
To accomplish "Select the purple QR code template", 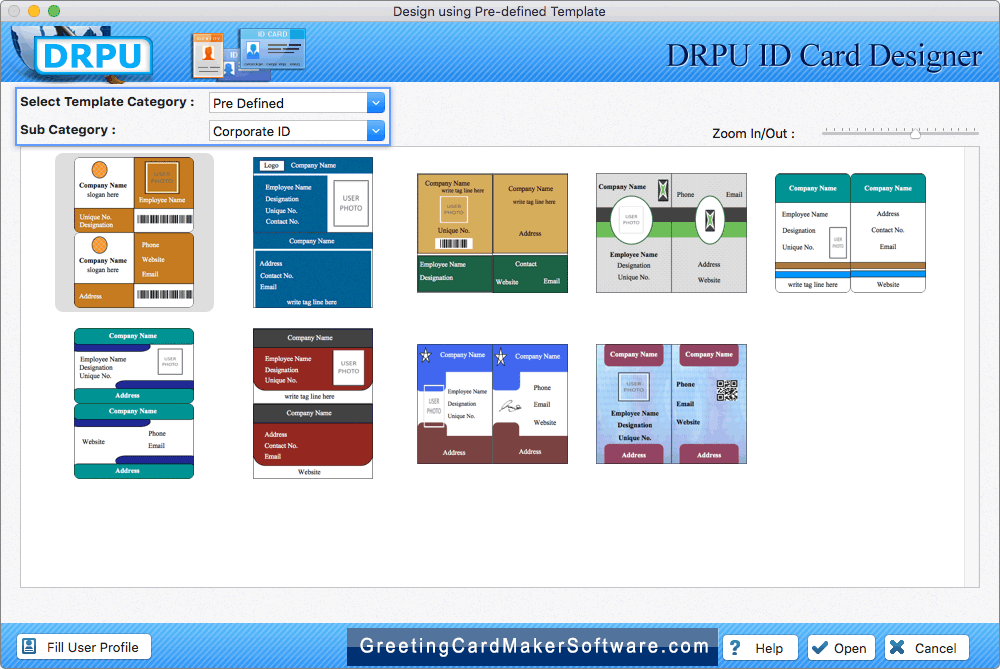I will pos(671,404).
